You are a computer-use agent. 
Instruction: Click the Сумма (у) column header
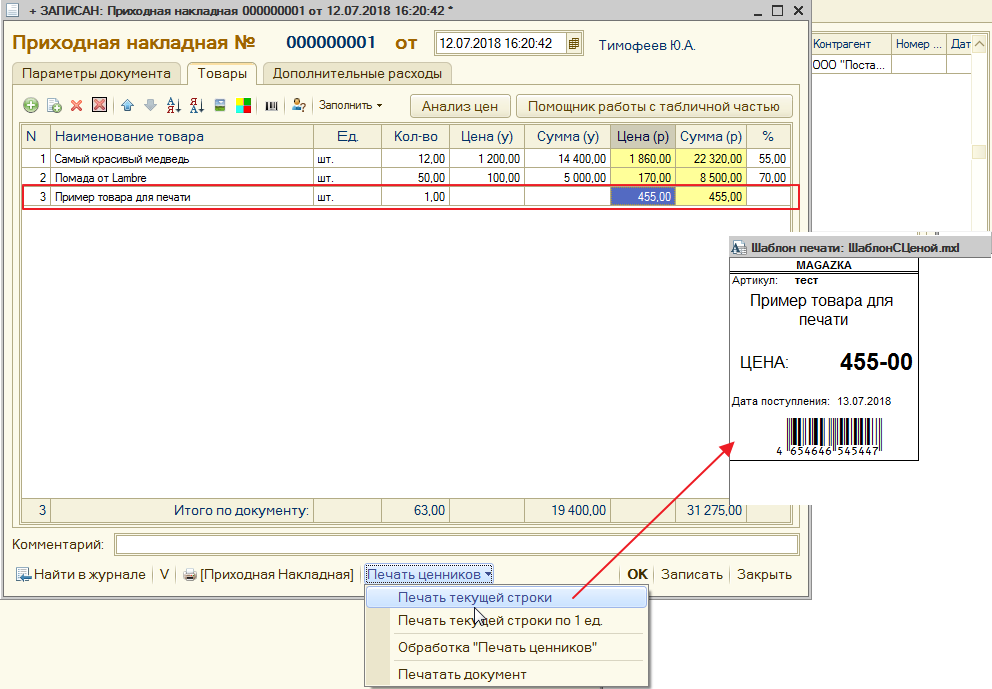pos(567,137)
